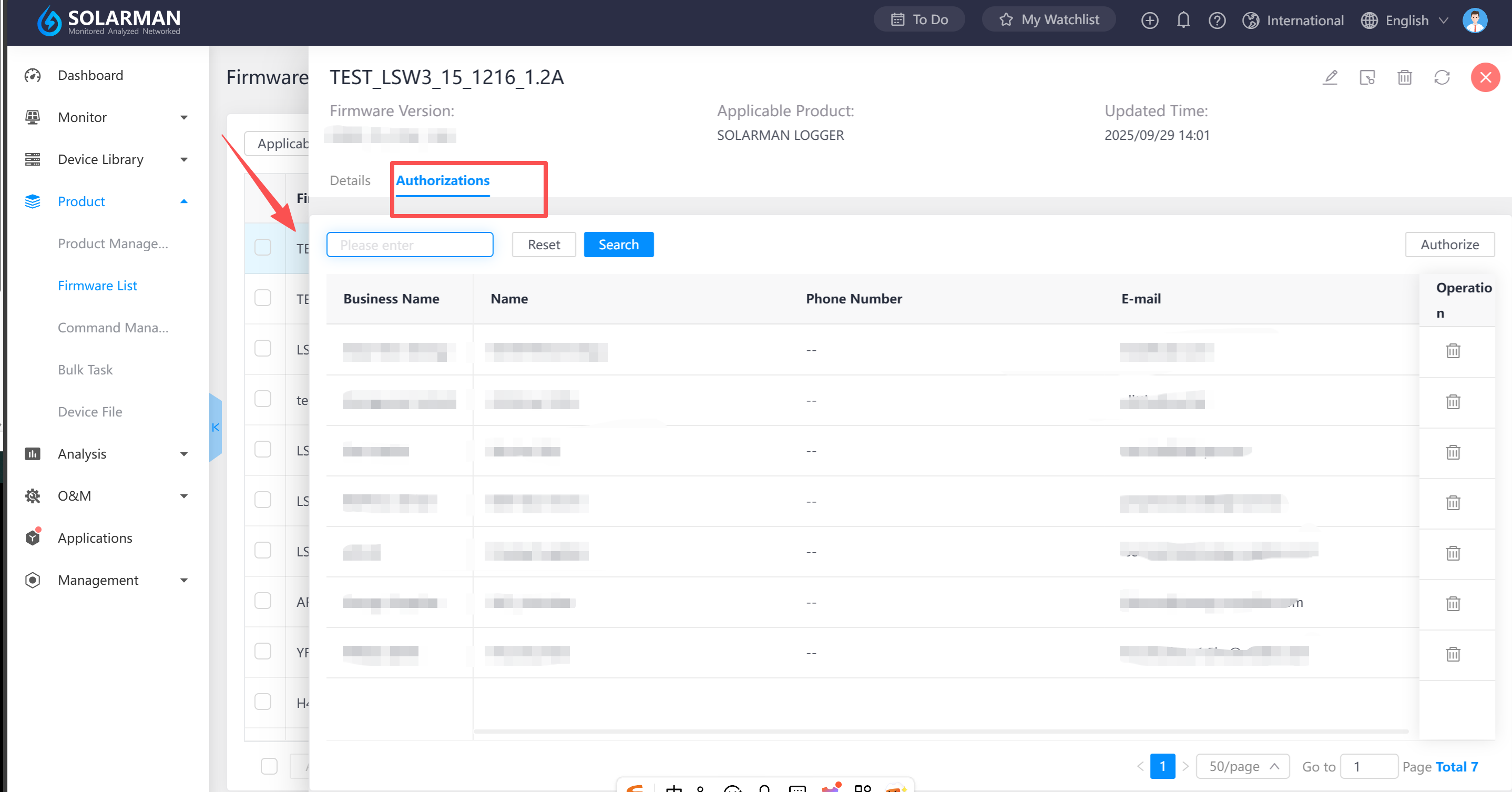Check the second firmware row checkbox
1512x792 pixels.
(262, 298)
